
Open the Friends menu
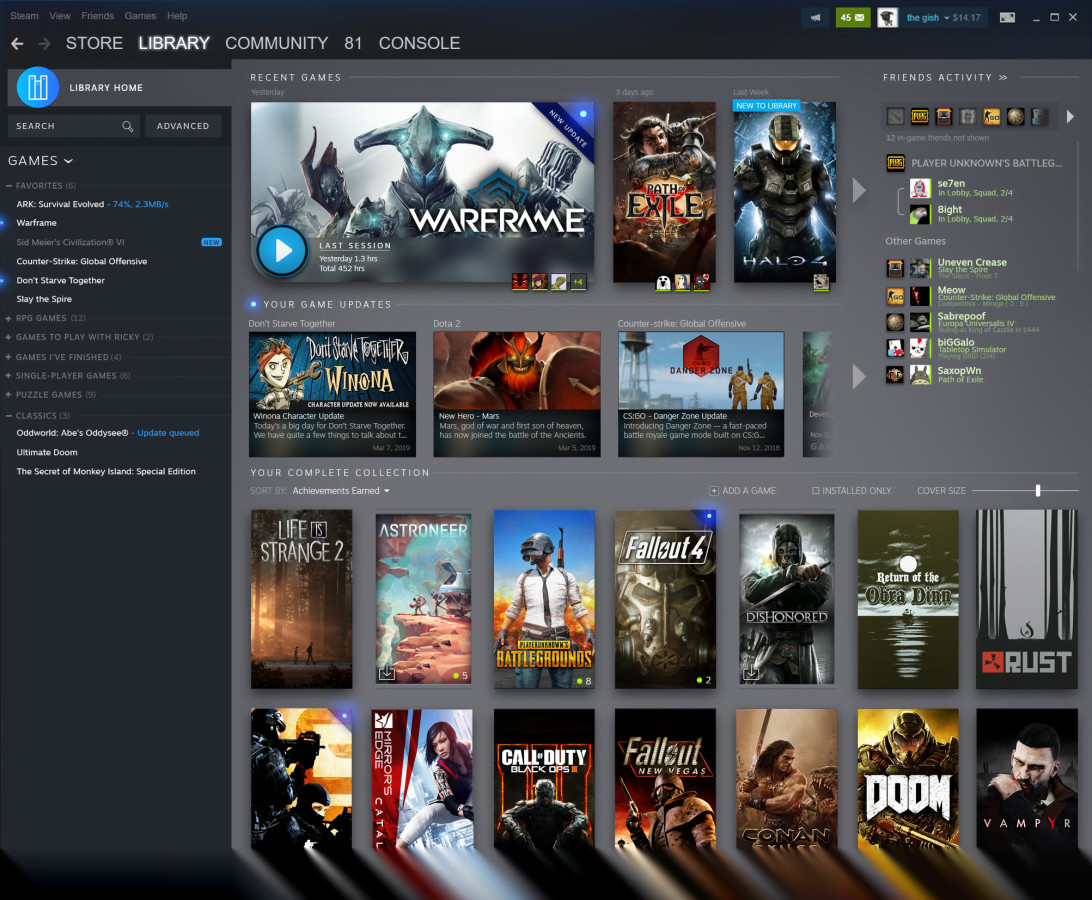[x=98, y=16]
